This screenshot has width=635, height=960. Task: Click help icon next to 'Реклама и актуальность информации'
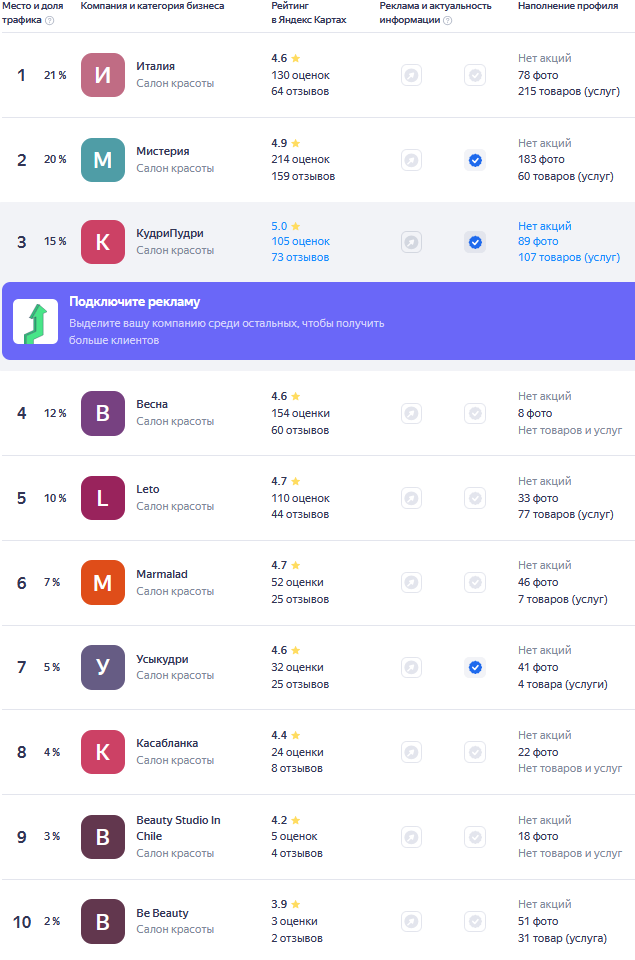tap(448, 20)
